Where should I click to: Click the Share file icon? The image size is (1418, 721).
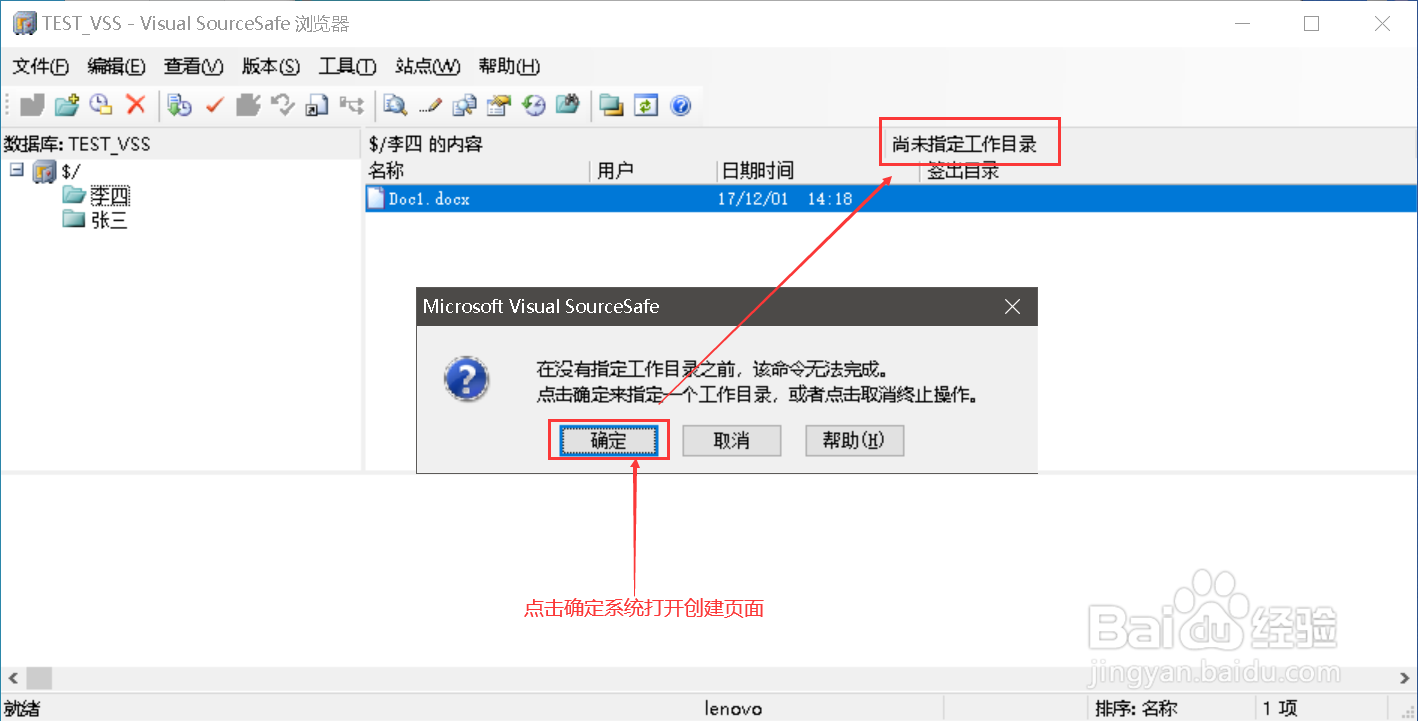317,104
